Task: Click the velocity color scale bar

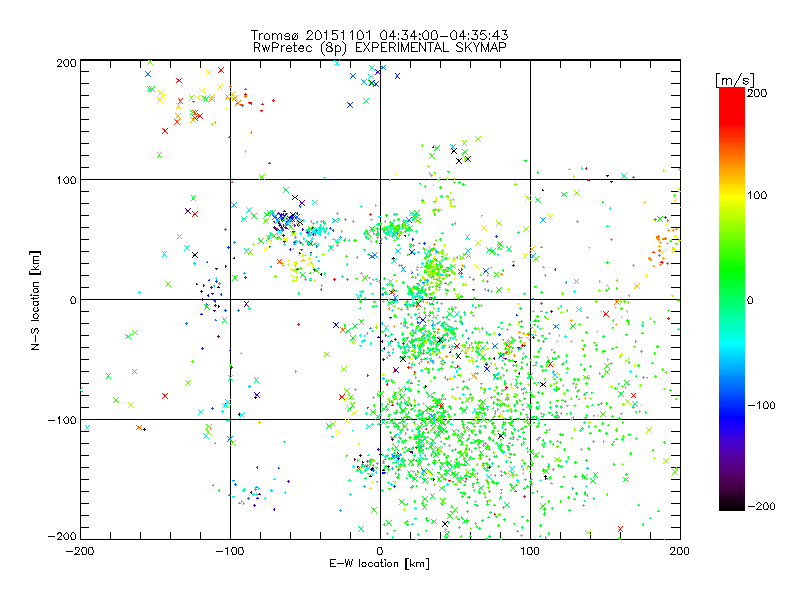Action: point(732,298)
